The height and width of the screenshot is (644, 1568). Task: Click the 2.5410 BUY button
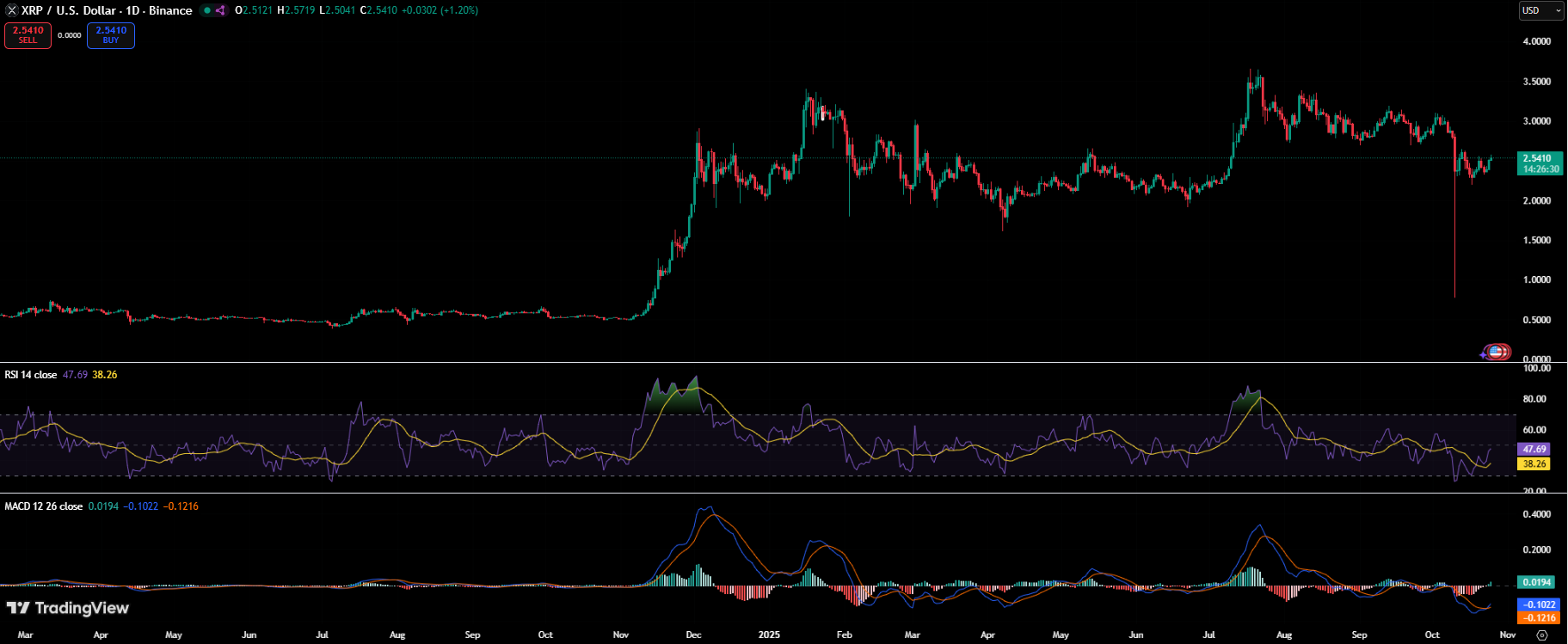pos(111,35)
